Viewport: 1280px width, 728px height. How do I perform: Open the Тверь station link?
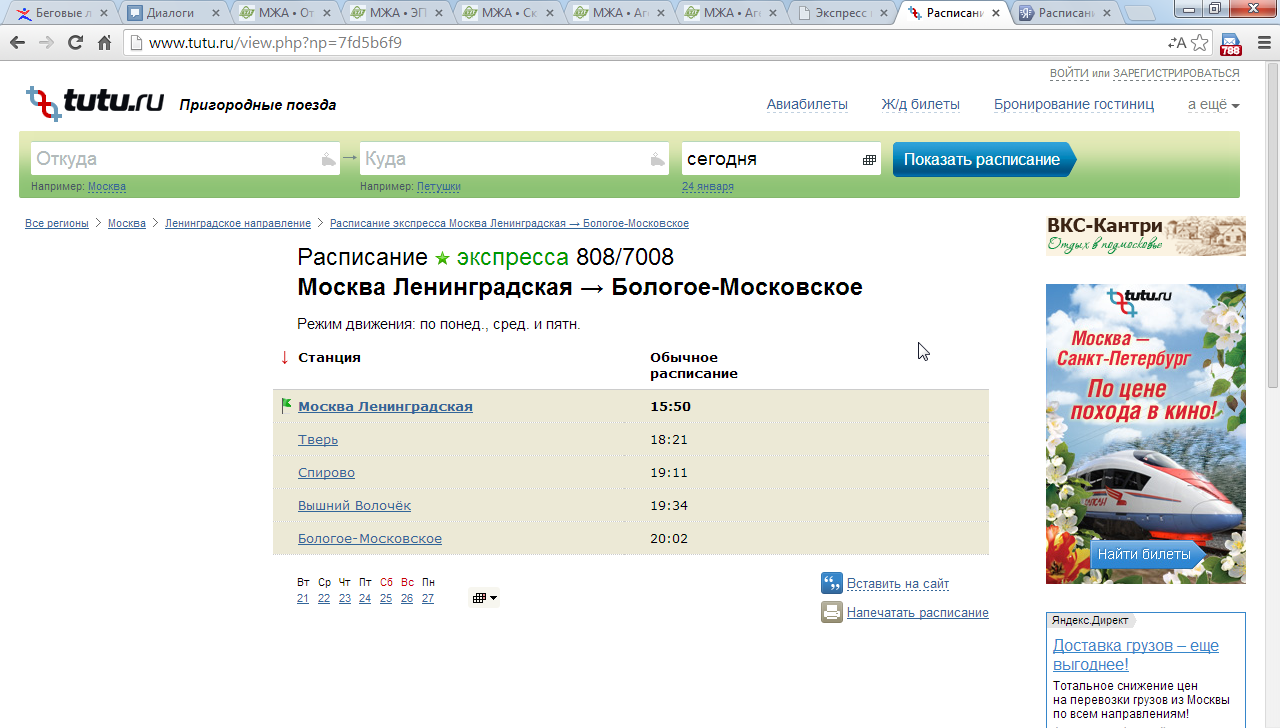(318, 440)
